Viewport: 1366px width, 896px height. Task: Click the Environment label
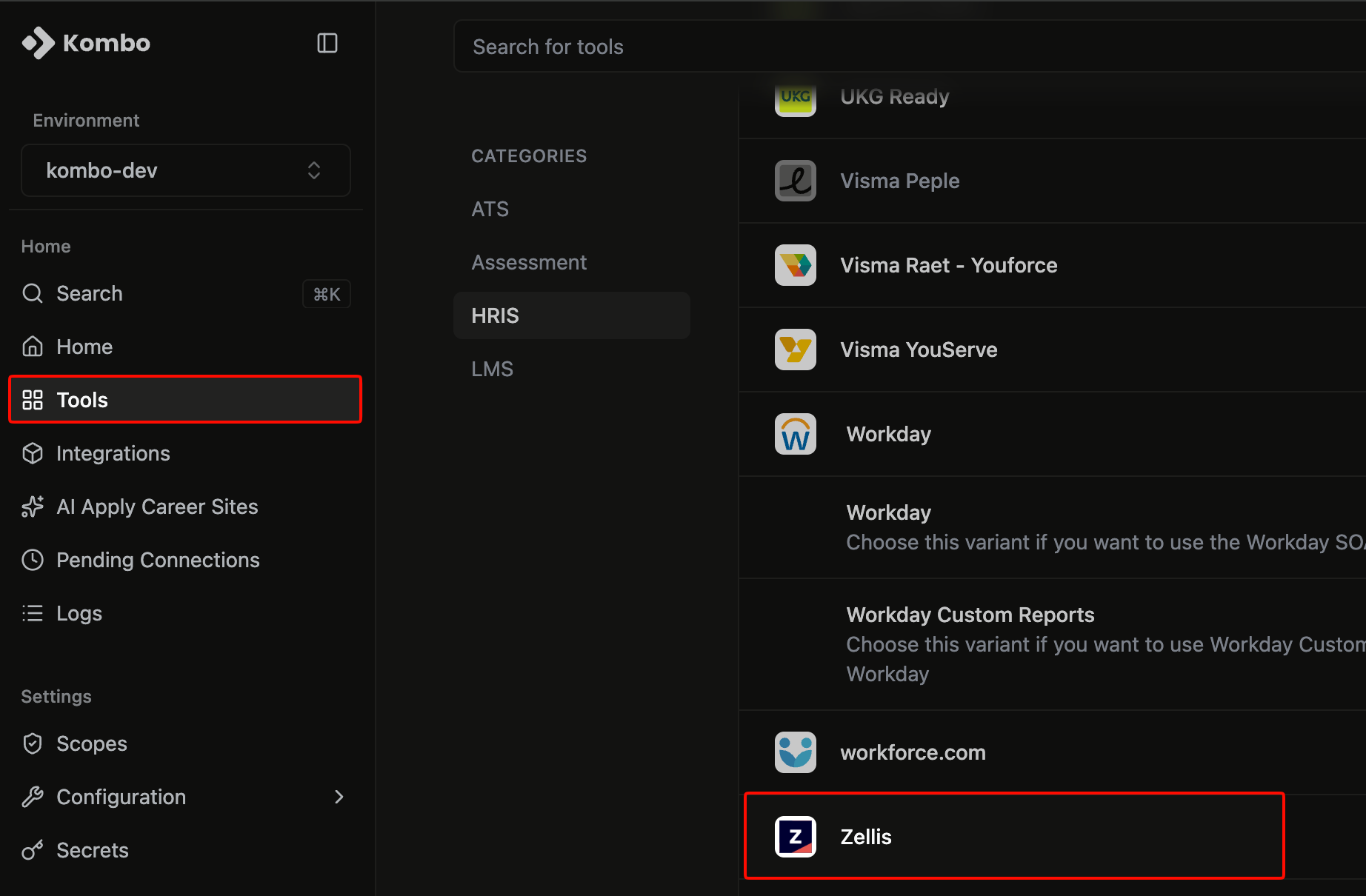(x=86, y=120)
